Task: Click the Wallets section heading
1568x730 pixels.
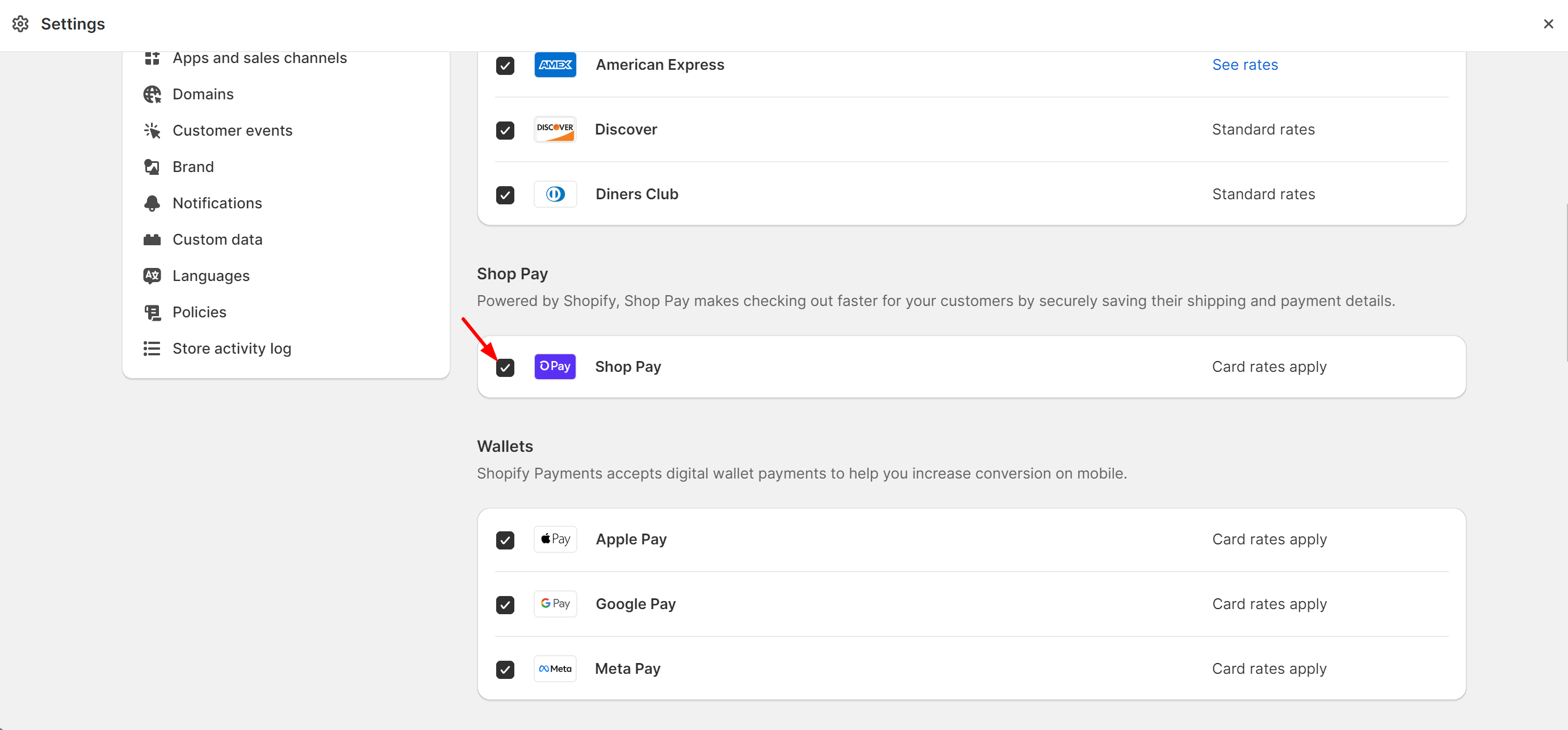Action: [x=505, y=446]
